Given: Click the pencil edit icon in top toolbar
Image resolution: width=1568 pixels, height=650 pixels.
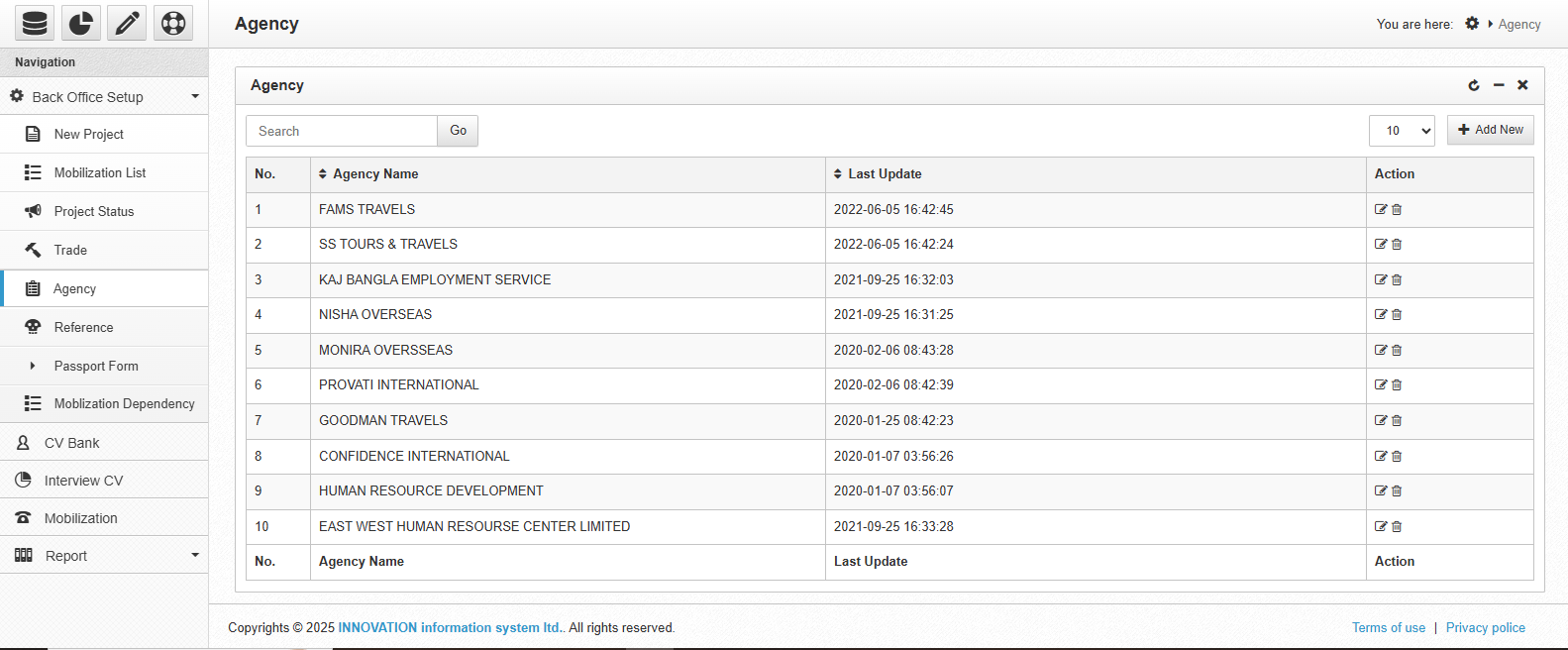Looking at the screenshot, I should pos(127,23).
